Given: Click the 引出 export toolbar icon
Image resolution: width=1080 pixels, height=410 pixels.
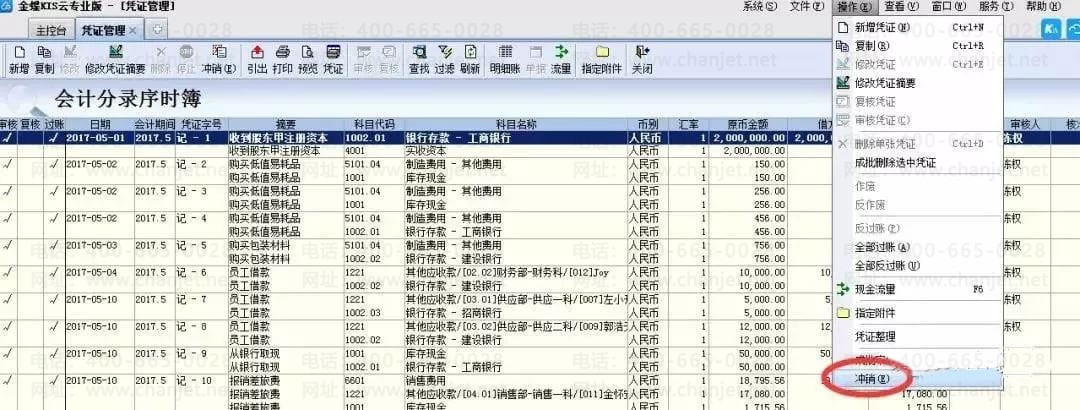Looking at the screenshot, I should point(257,59).
